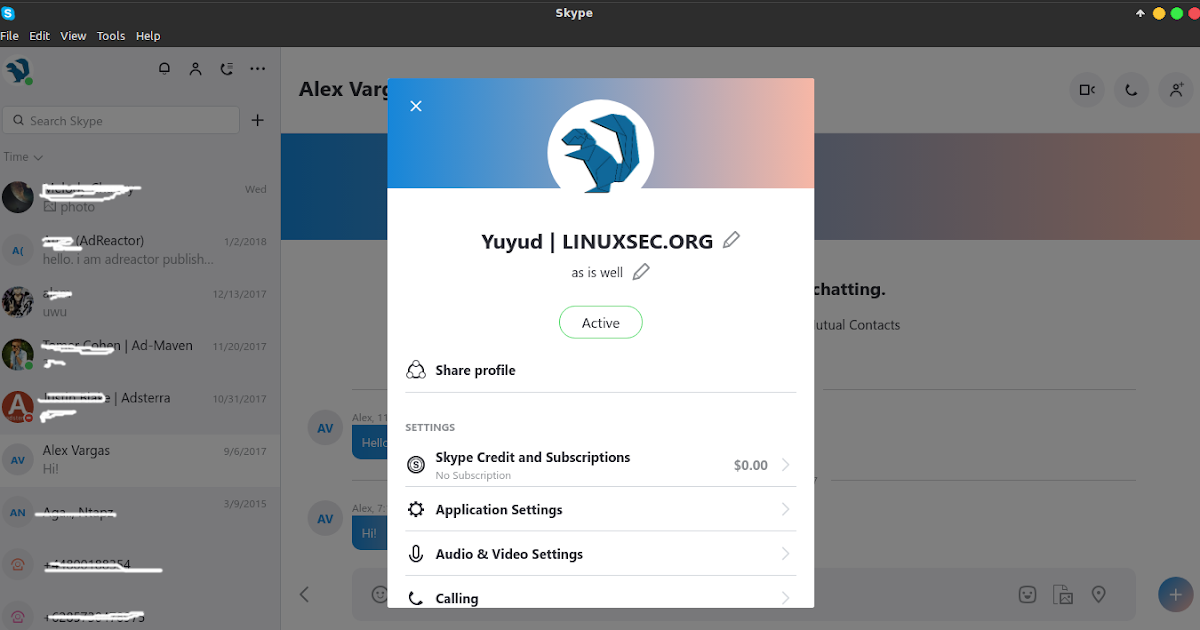Click the Share profile icon

pos(416,370)
